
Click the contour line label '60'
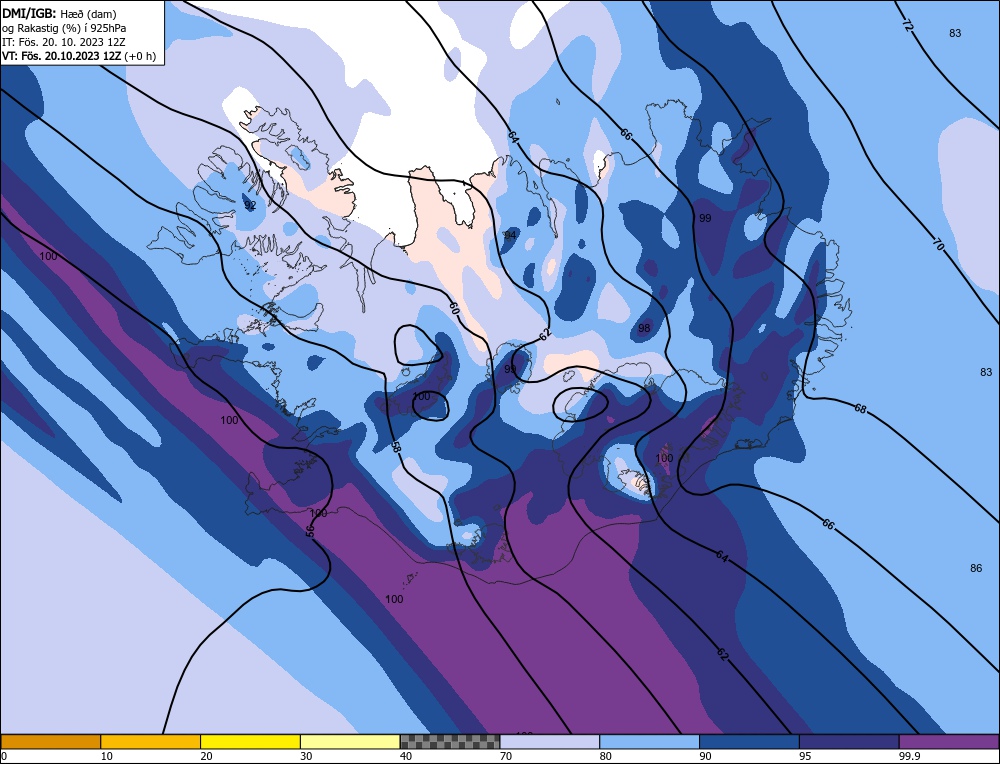tap(453, 309)
